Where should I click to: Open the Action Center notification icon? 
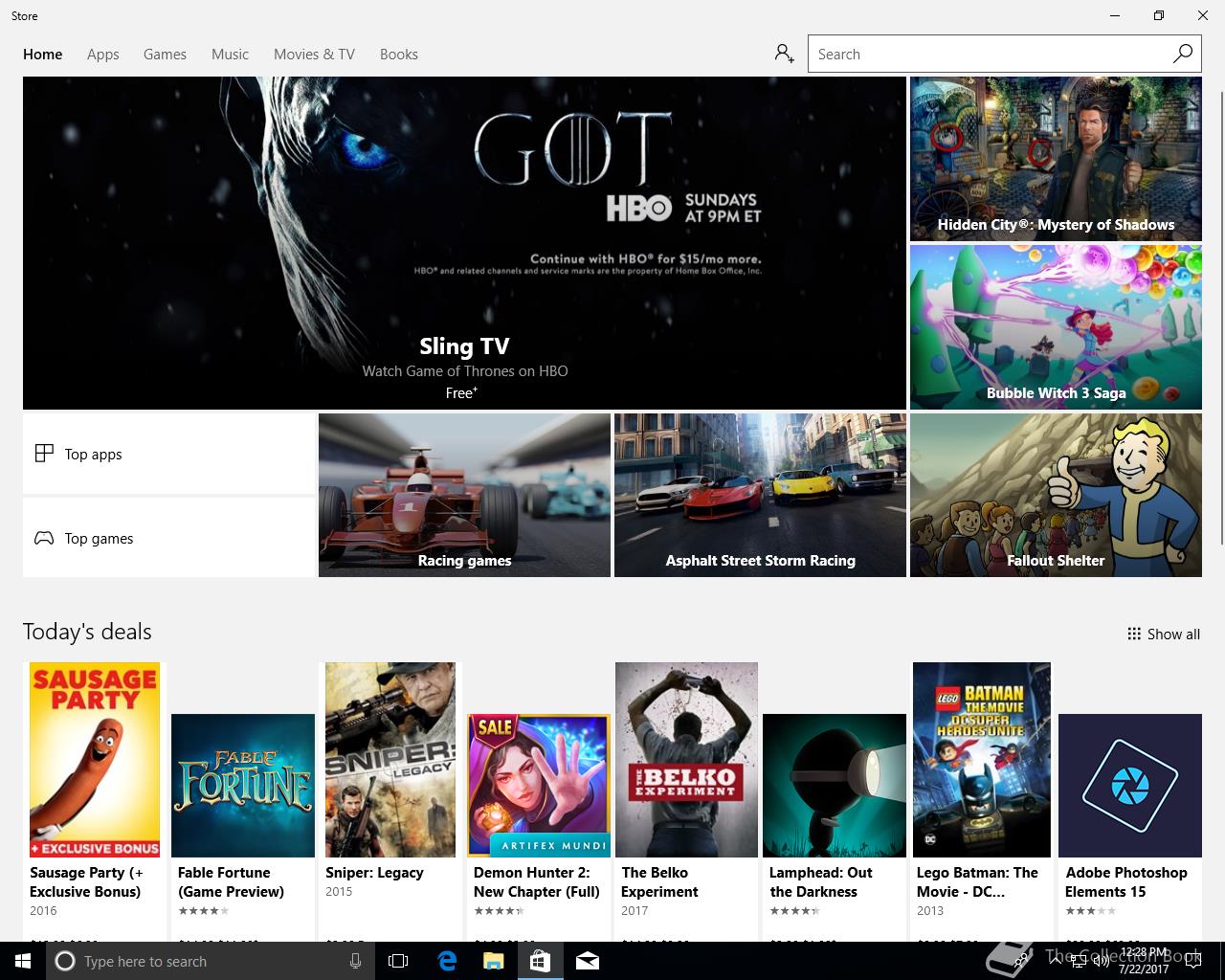[1193, 961]
